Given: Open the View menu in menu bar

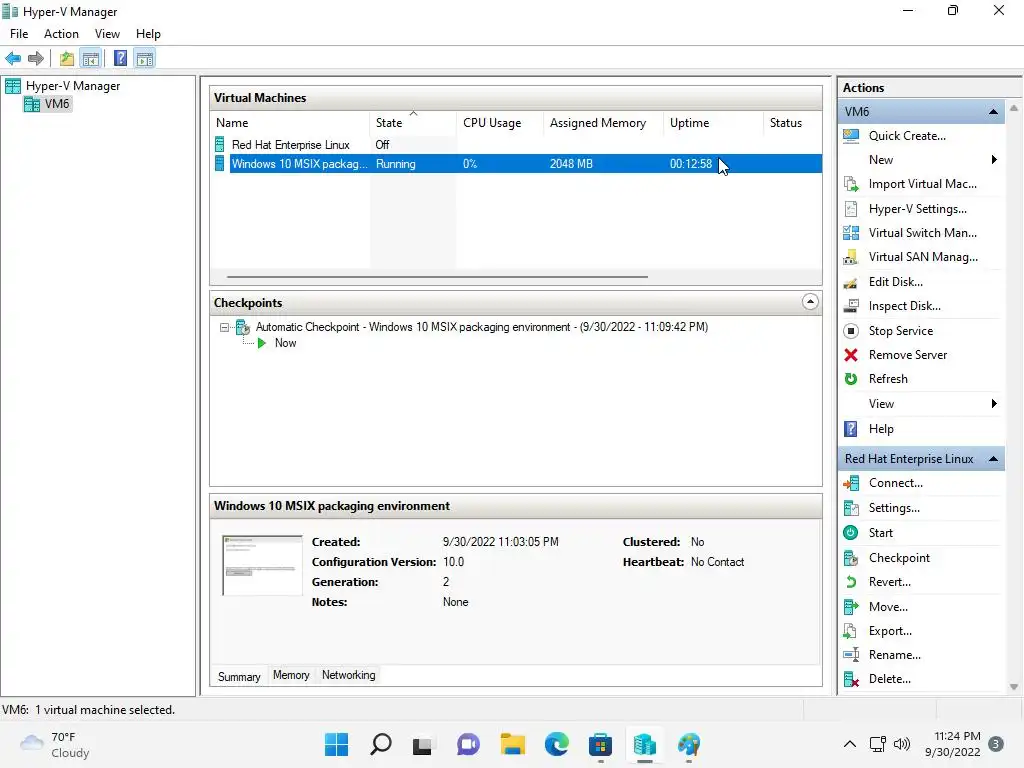Looking at the screenshot, I should (107, 34).
